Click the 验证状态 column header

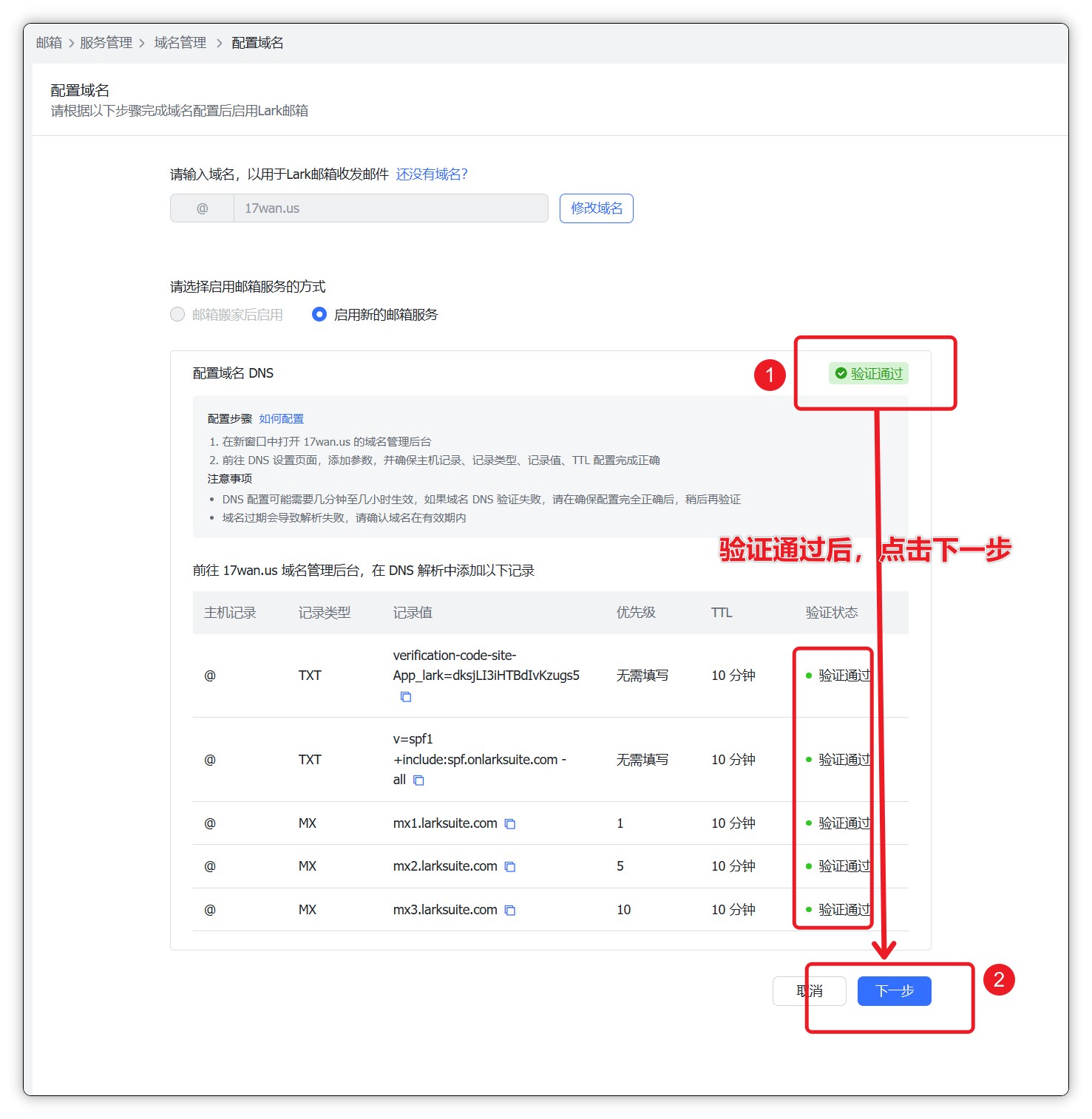coord(831,613)
